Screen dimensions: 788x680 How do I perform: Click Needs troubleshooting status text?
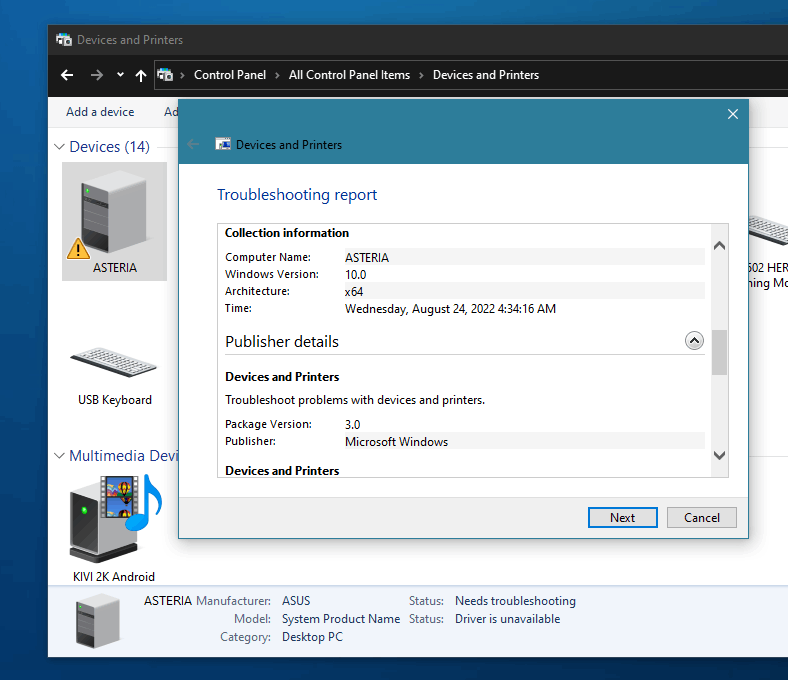click(x=515, y=601)
